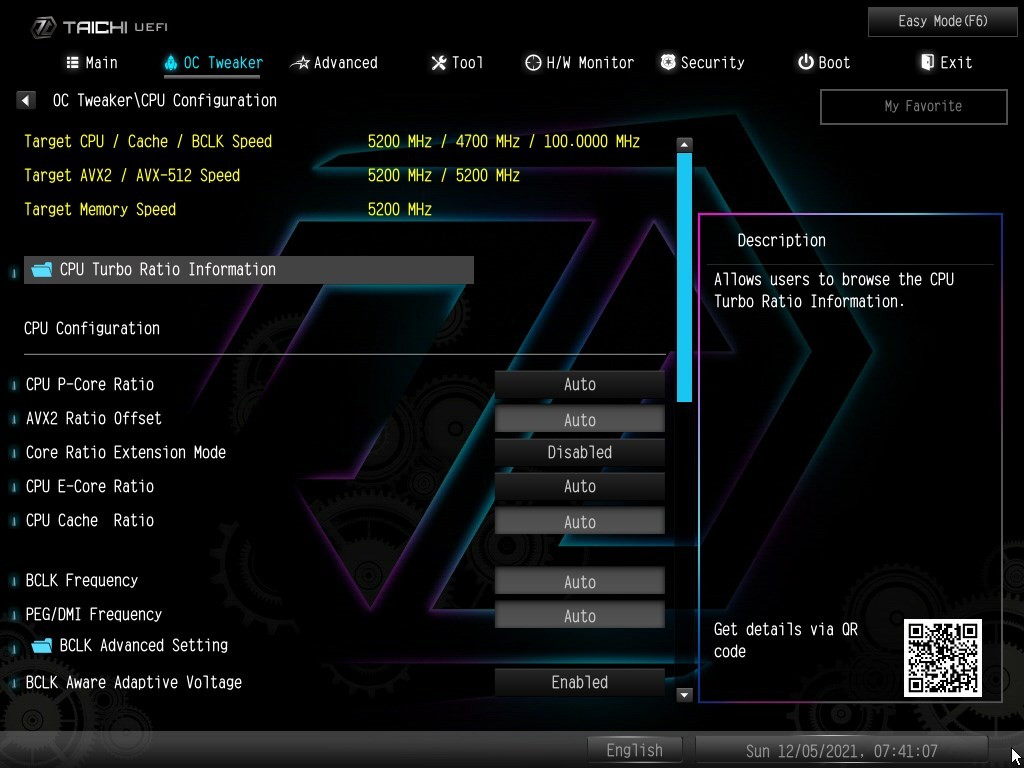
Task: Select the Core Ratio Extension Mode label
Action: tap(126, 453)
